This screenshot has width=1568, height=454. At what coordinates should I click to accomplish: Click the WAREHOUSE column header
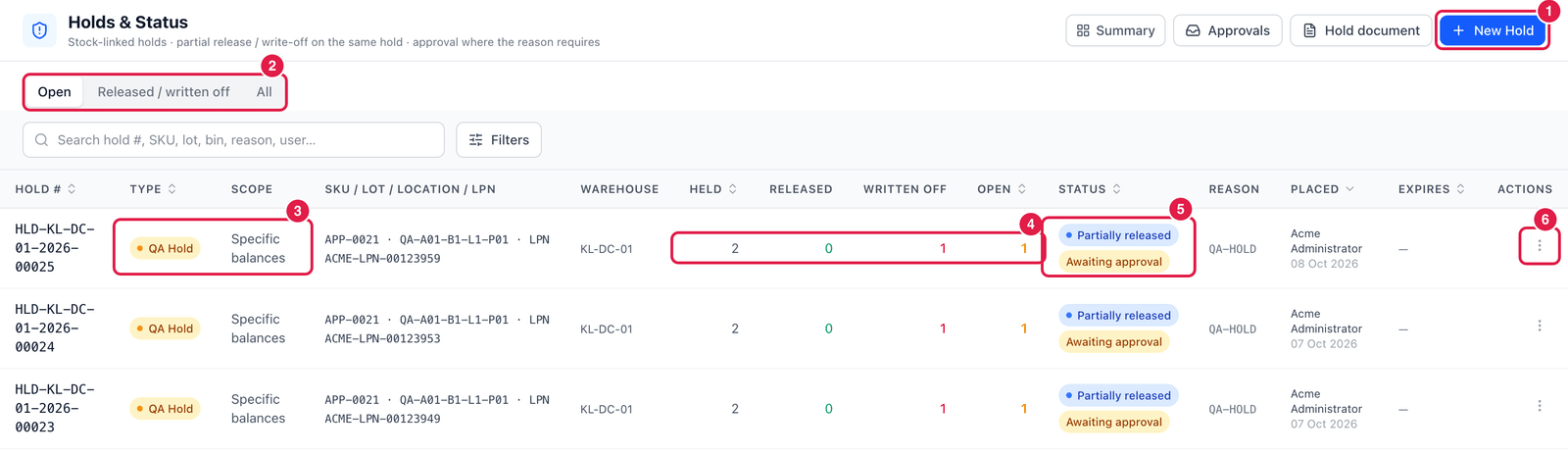tap(619, 189)
